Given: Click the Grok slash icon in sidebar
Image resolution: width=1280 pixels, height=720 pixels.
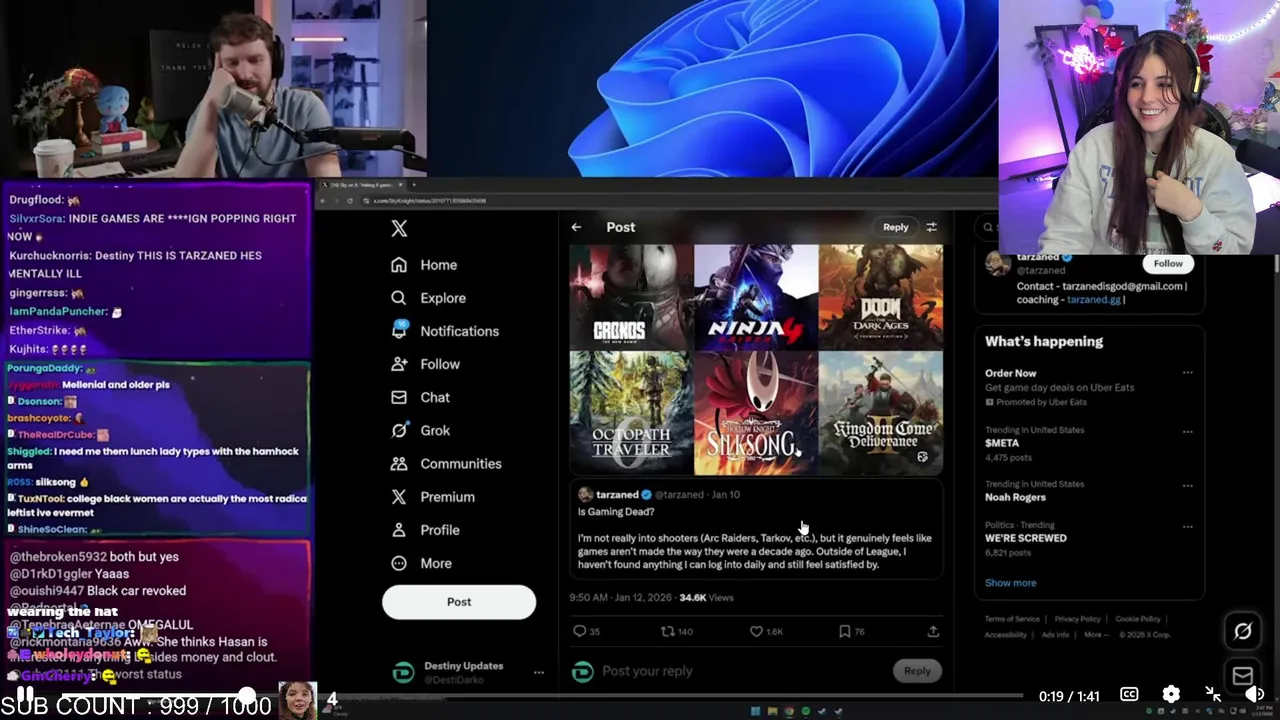Looking at the screenshot, I should 399,430.
